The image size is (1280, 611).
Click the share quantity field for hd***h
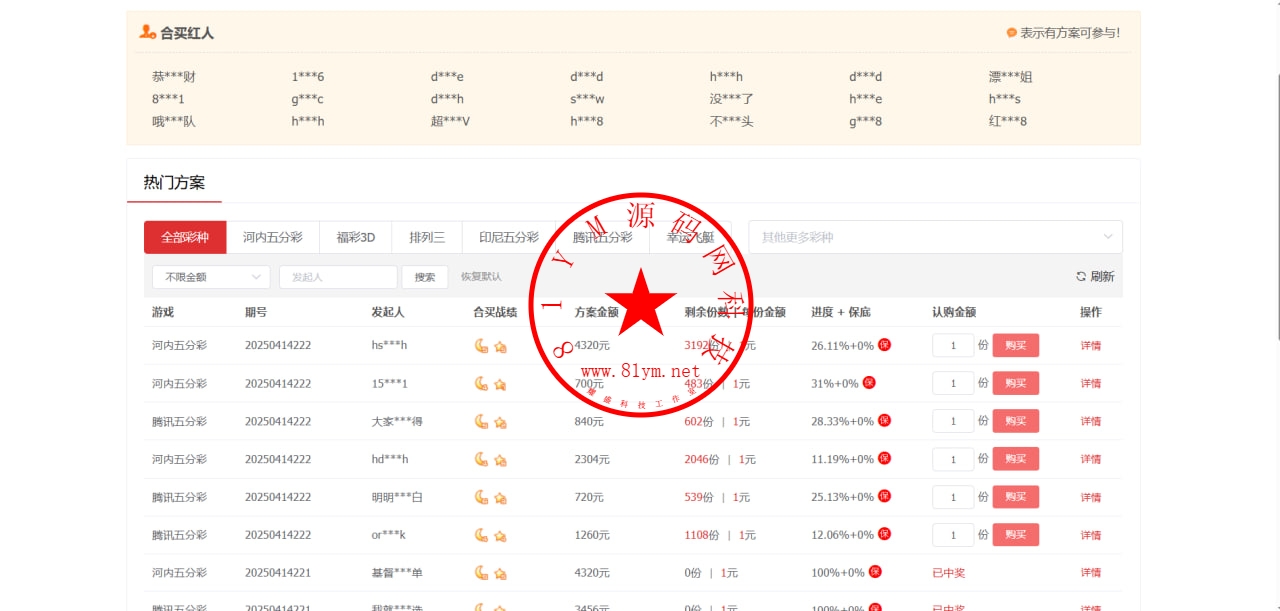953,459
